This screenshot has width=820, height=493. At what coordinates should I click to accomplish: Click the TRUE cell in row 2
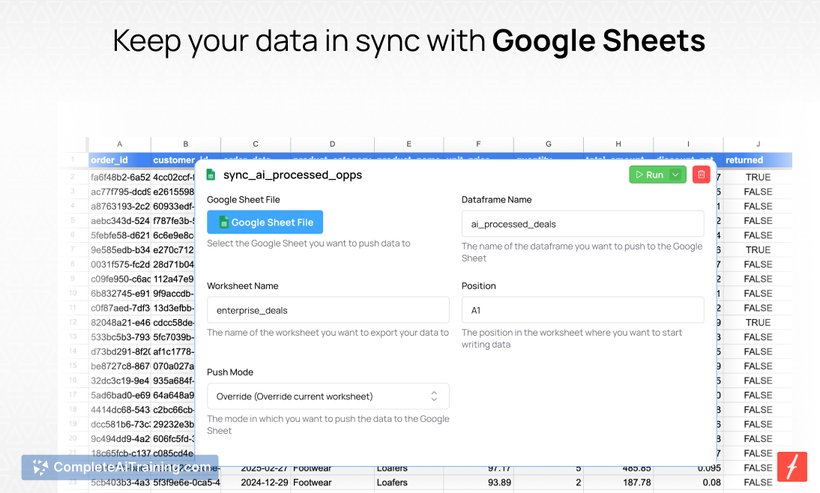pyautogui.click(x=758, y=177)
